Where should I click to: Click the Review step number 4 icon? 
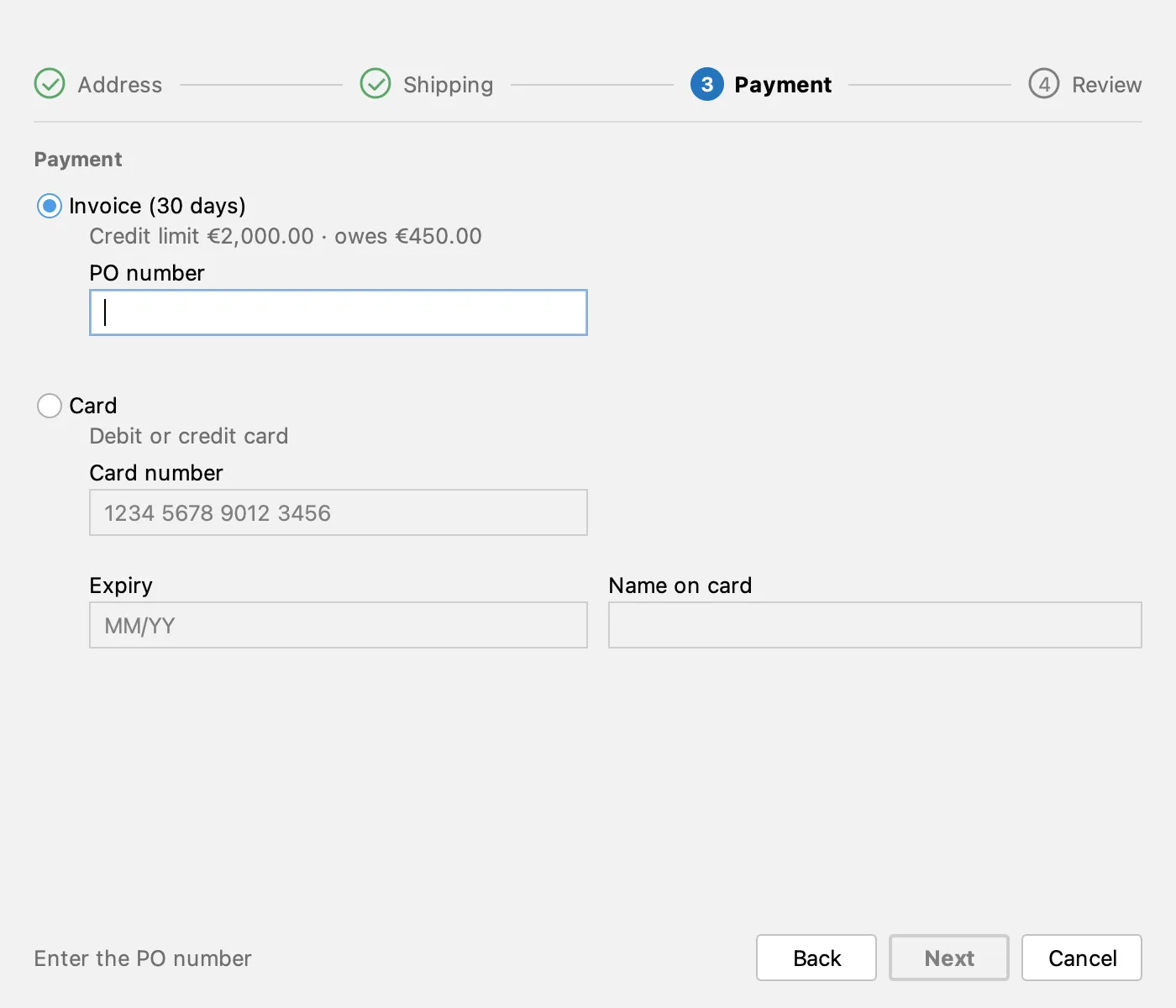coord(1044,84)
